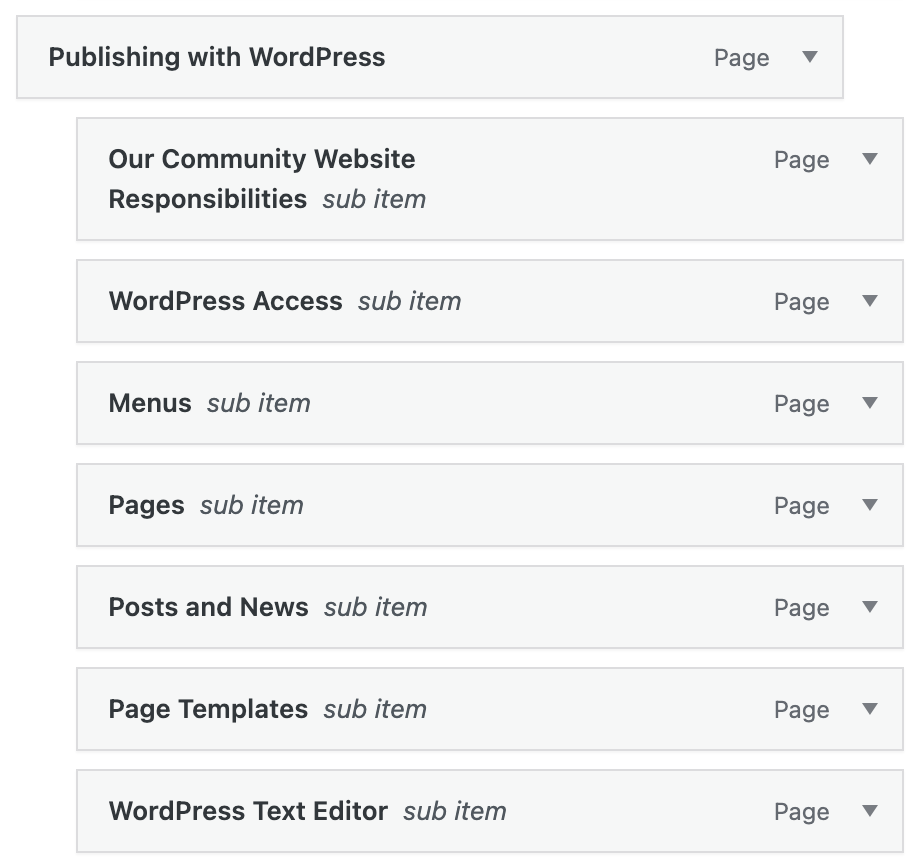Expand the Publishing with WordPress item arrow
922x868 pixels.
(810, 57)
